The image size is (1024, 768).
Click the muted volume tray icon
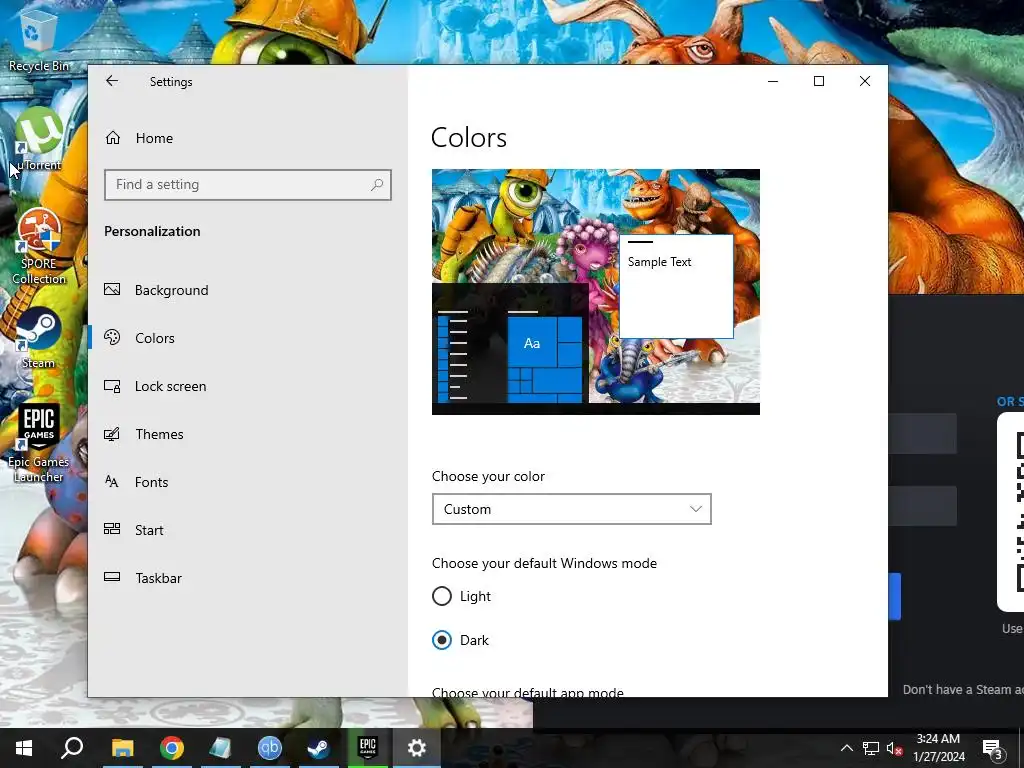895,748
